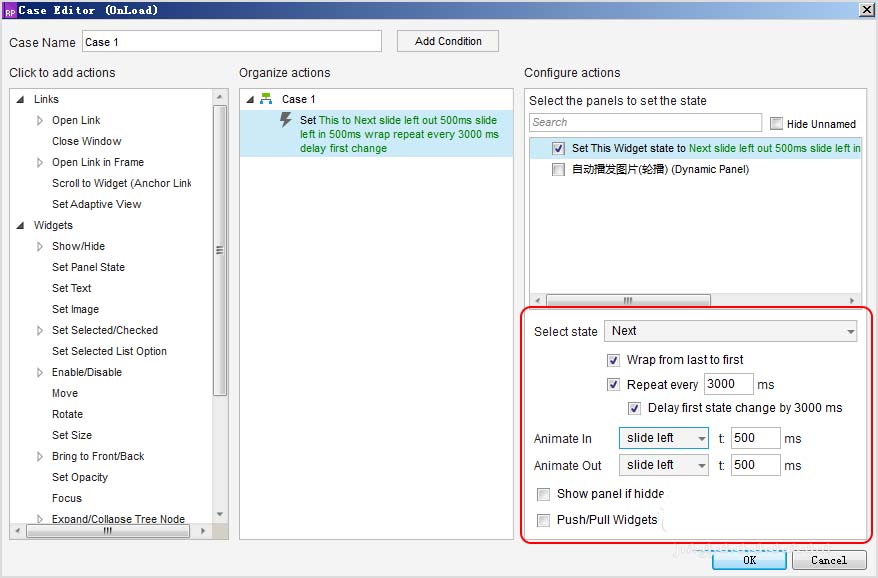Expand Set Selected/Checked options
The height and width of the screenshot is (578, 878).
(40, 330)
